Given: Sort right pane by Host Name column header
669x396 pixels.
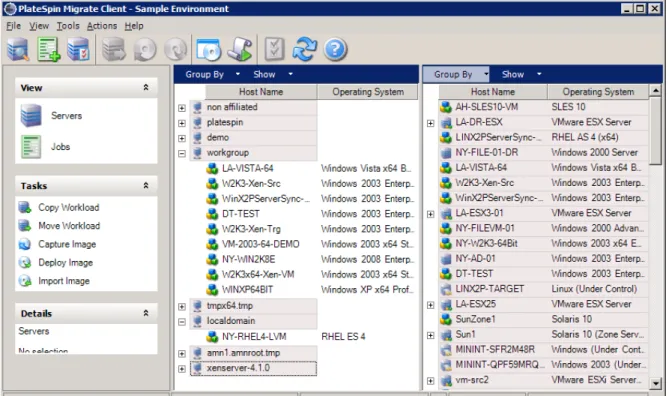Looking at the screenshot, I should click(493, 92).
